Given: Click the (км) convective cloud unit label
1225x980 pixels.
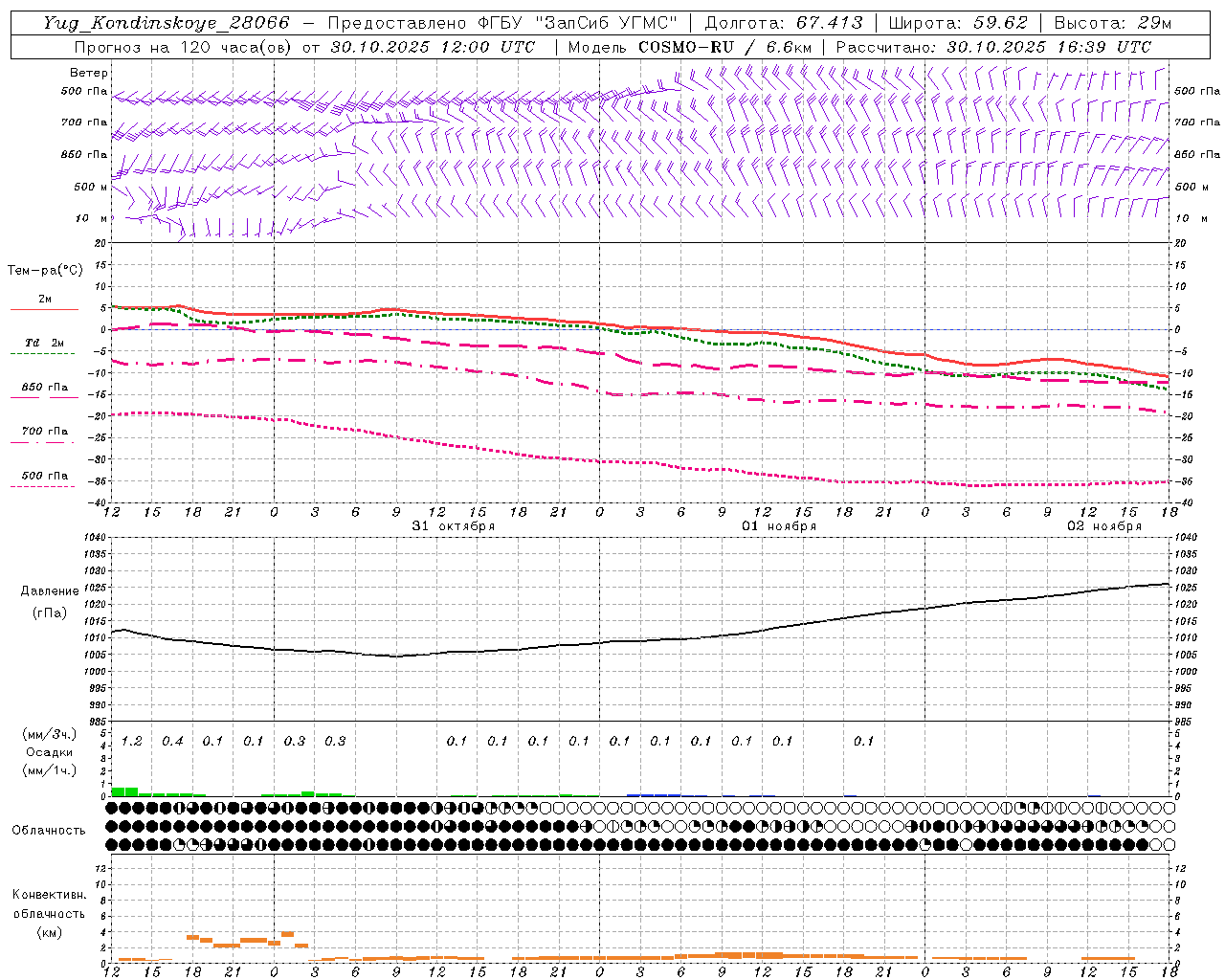Looking at the screenshot, I should [49, 932].
